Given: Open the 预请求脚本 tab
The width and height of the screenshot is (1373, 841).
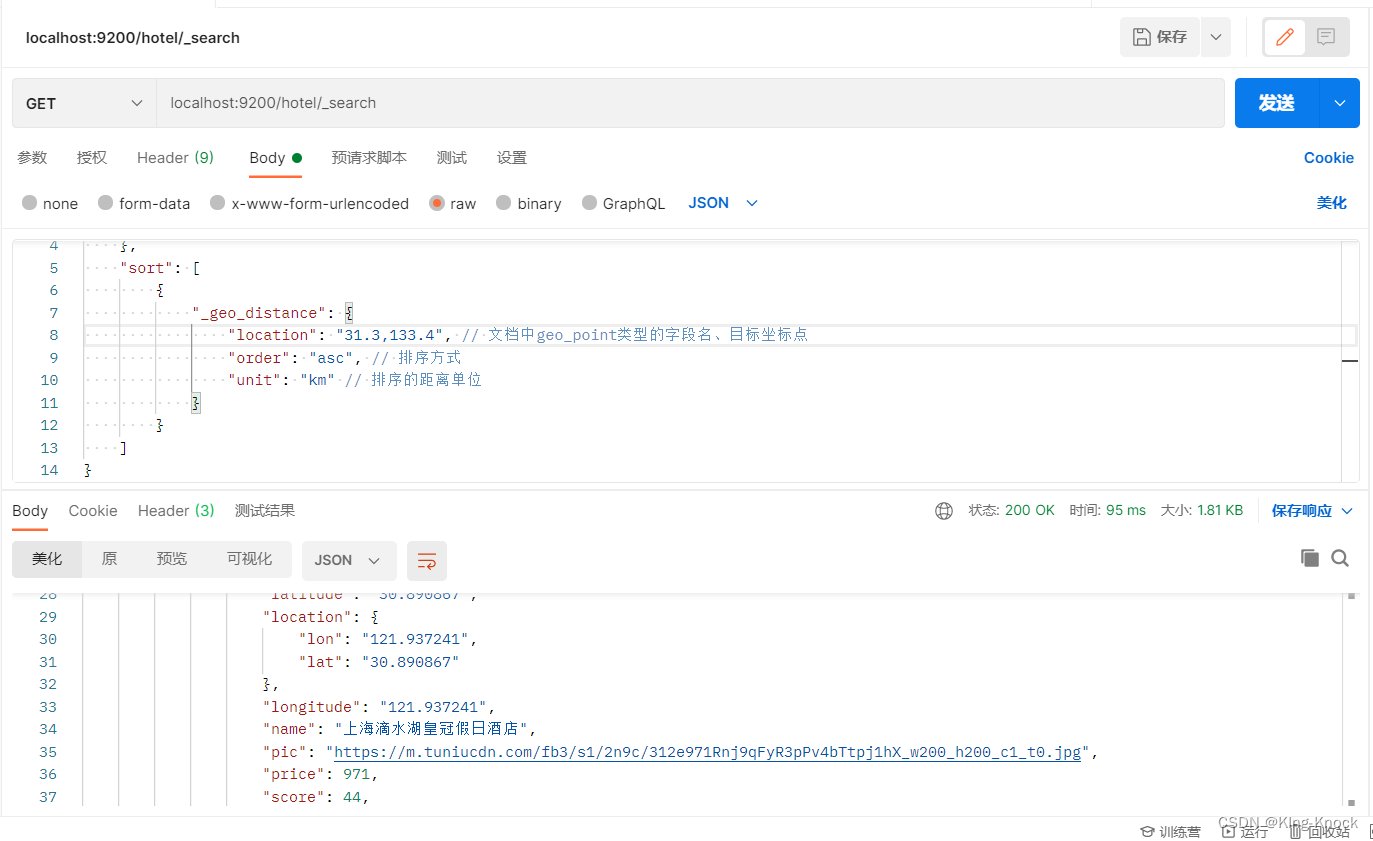Looking at the screenshot, I should (x=369, y=158).
